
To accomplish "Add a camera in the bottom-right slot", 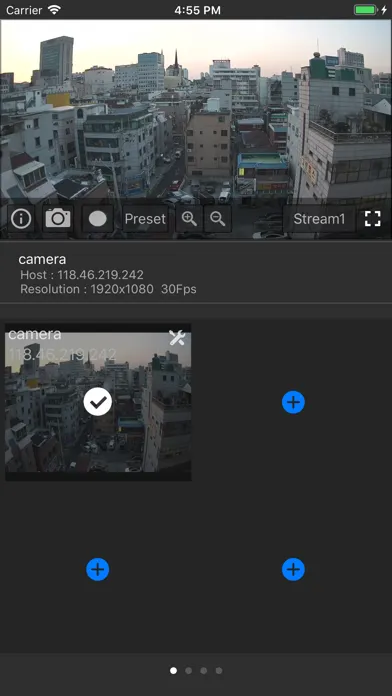I will point(293,569).
